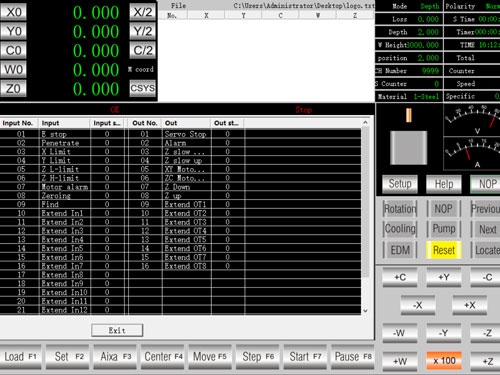500x375 pixels.
Task: Click the Input column header
Action: 64,123
